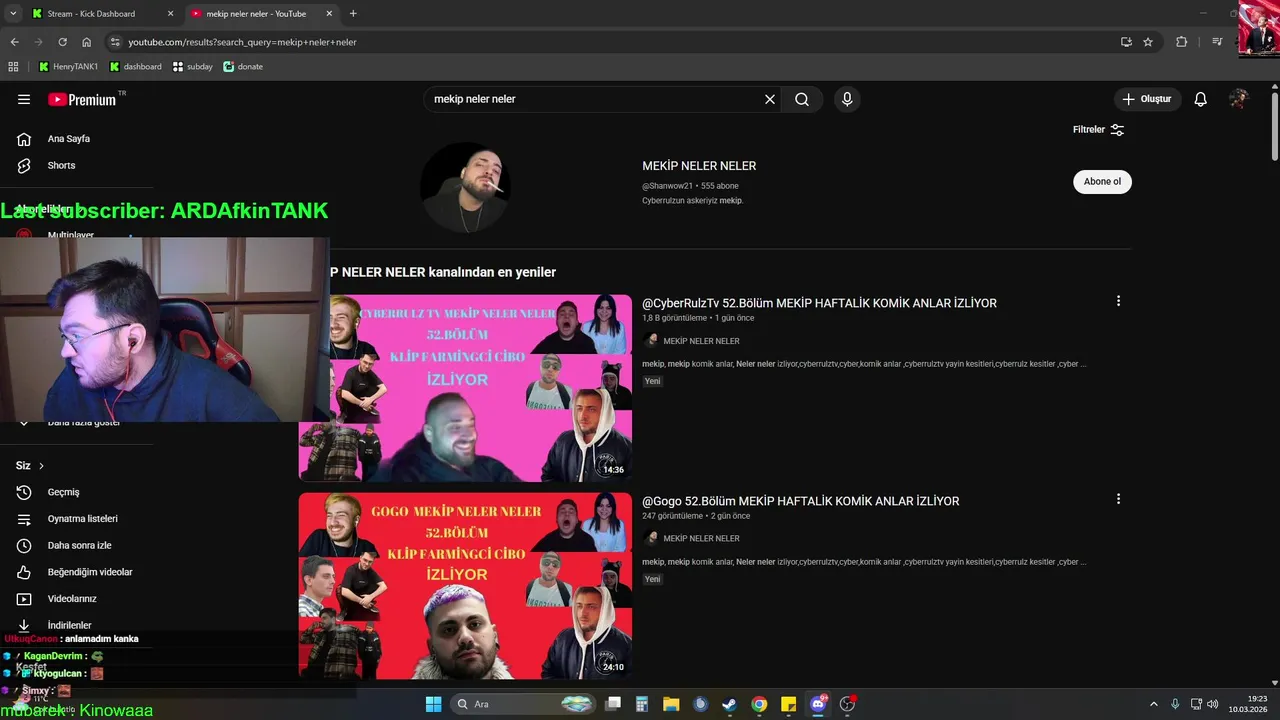
Task: Bookmark this page with star icon
Action: pyautogui.click(x=1148, y=42)
